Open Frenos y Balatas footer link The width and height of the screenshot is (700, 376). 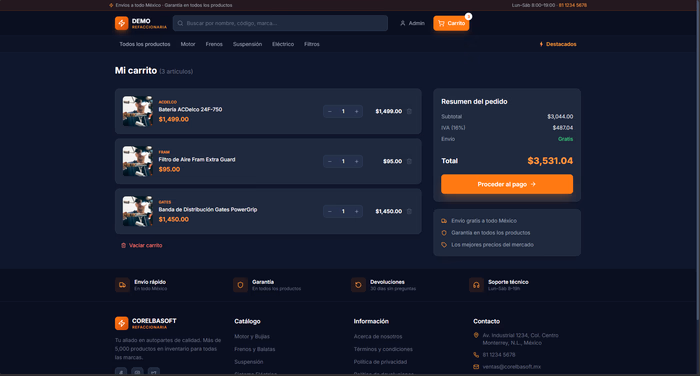point(254,349)
